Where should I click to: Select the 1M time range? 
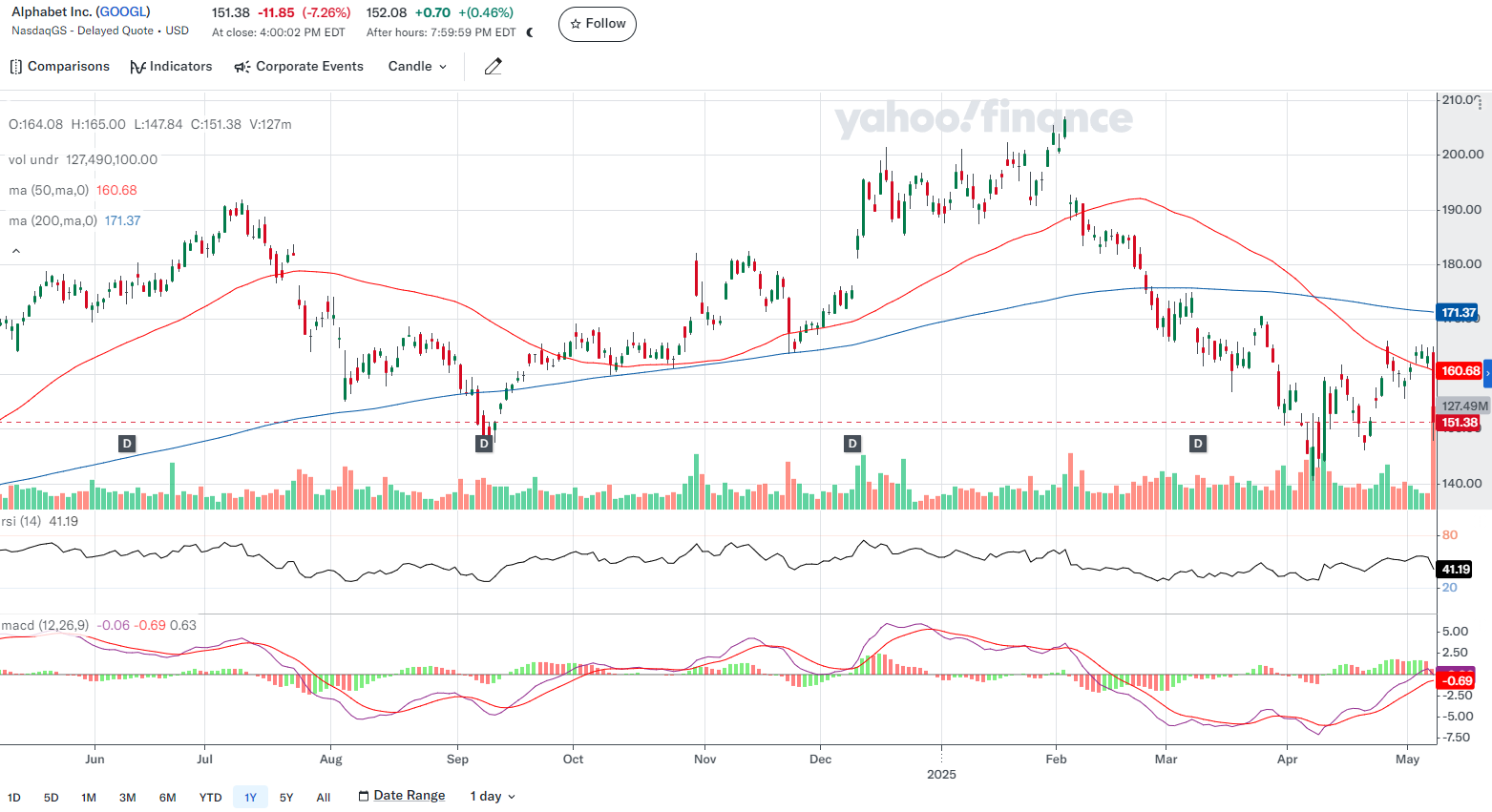tap(89, 798)
